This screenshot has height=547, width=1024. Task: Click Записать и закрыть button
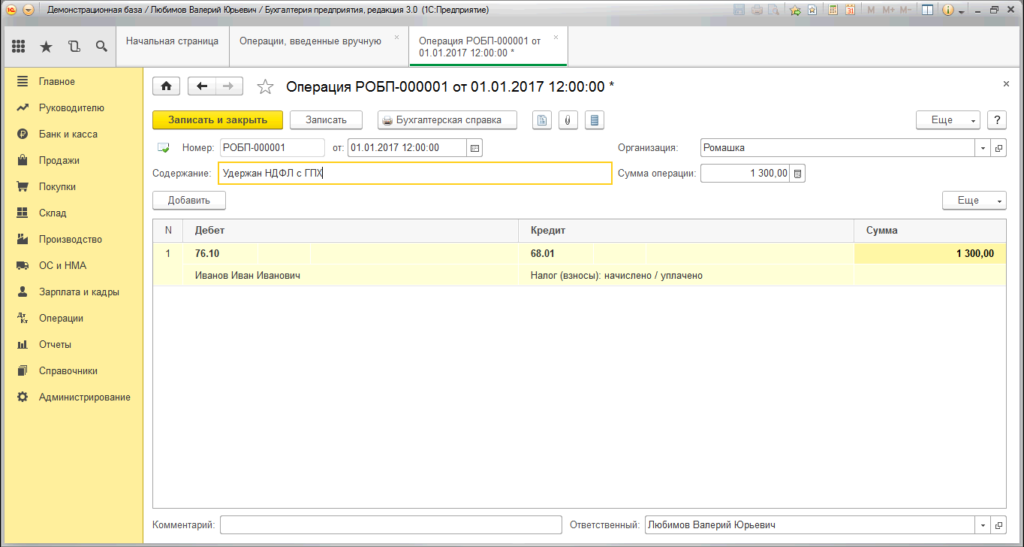(217, 120)
